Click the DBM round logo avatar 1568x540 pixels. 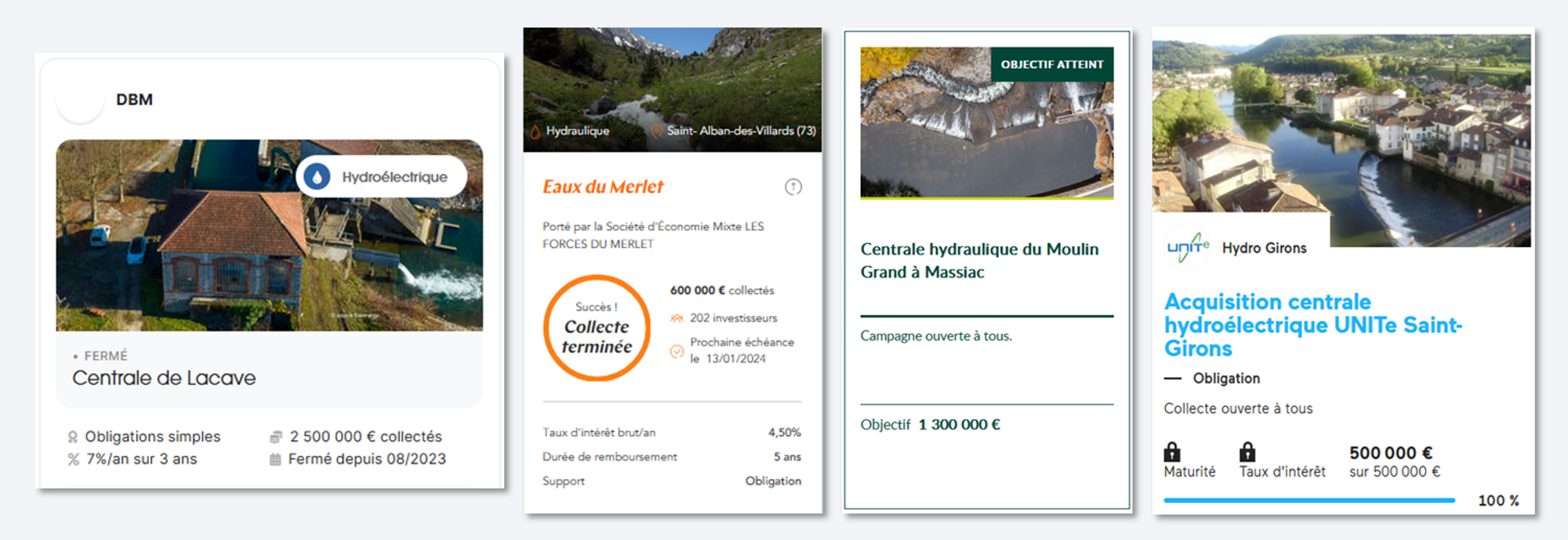coord(80,100)
